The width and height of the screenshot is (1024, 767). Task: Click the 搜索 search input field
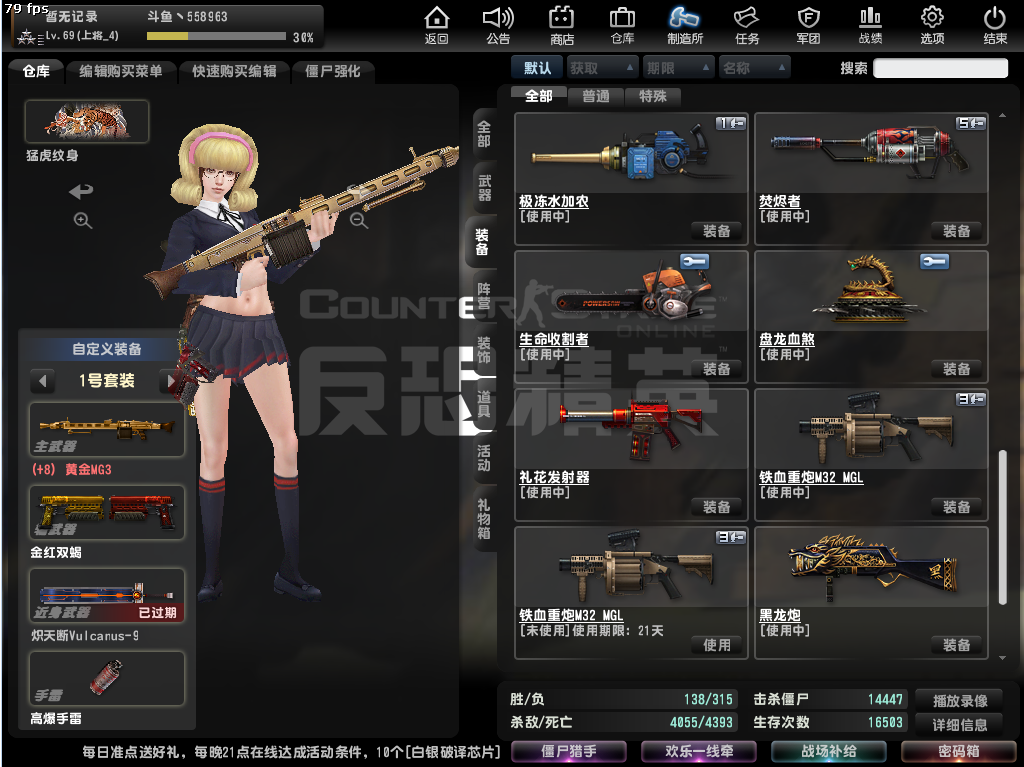pos(940,68)
